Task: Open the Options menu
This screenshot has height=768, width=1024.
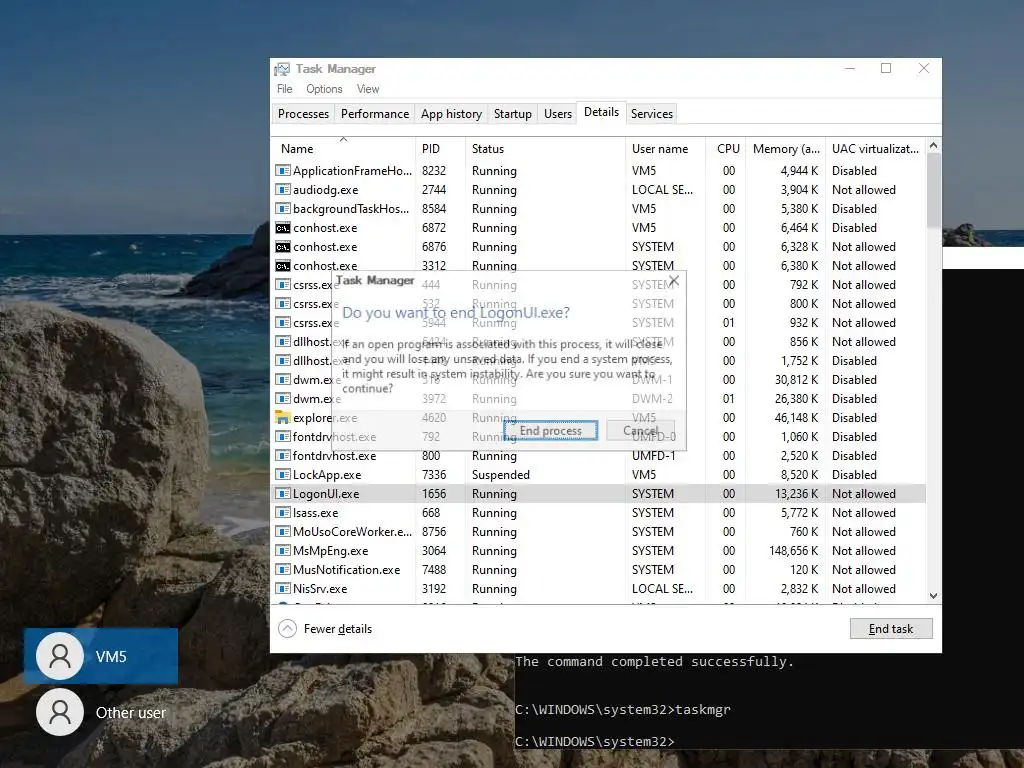Action: tap(324, 89)
